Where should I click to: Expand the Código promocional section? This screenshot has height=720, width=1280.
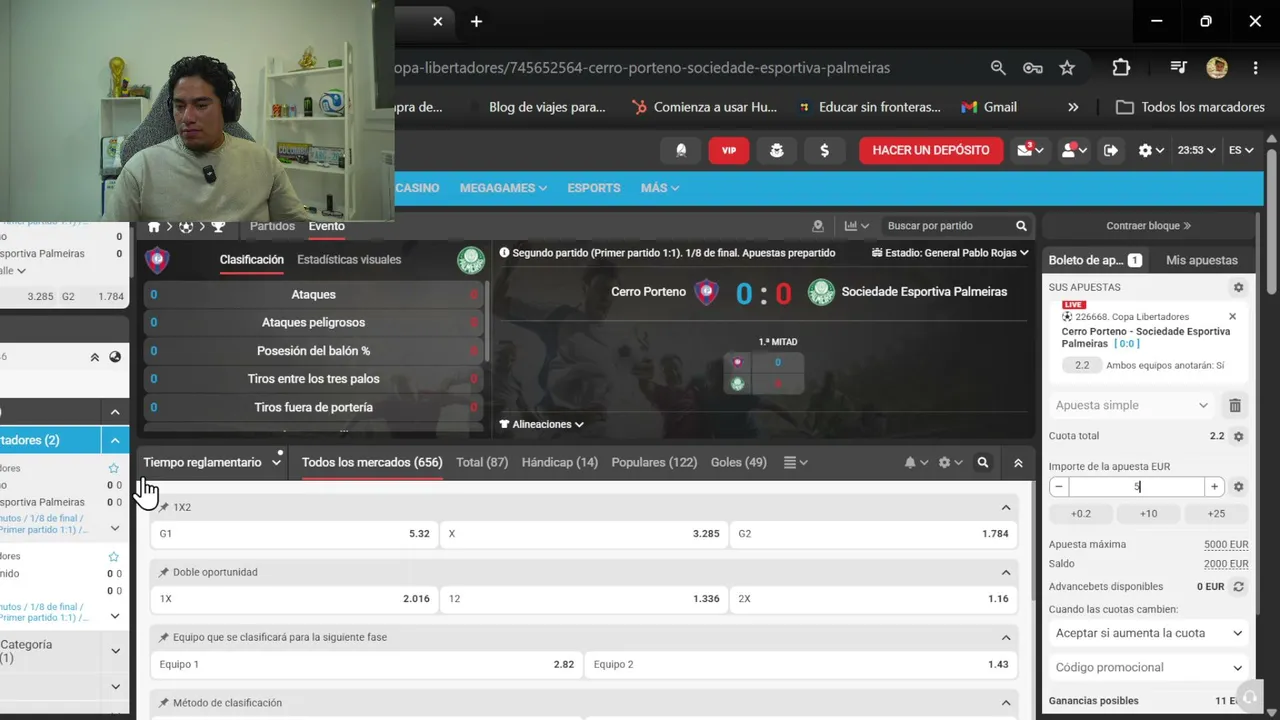coord(1149,667)
